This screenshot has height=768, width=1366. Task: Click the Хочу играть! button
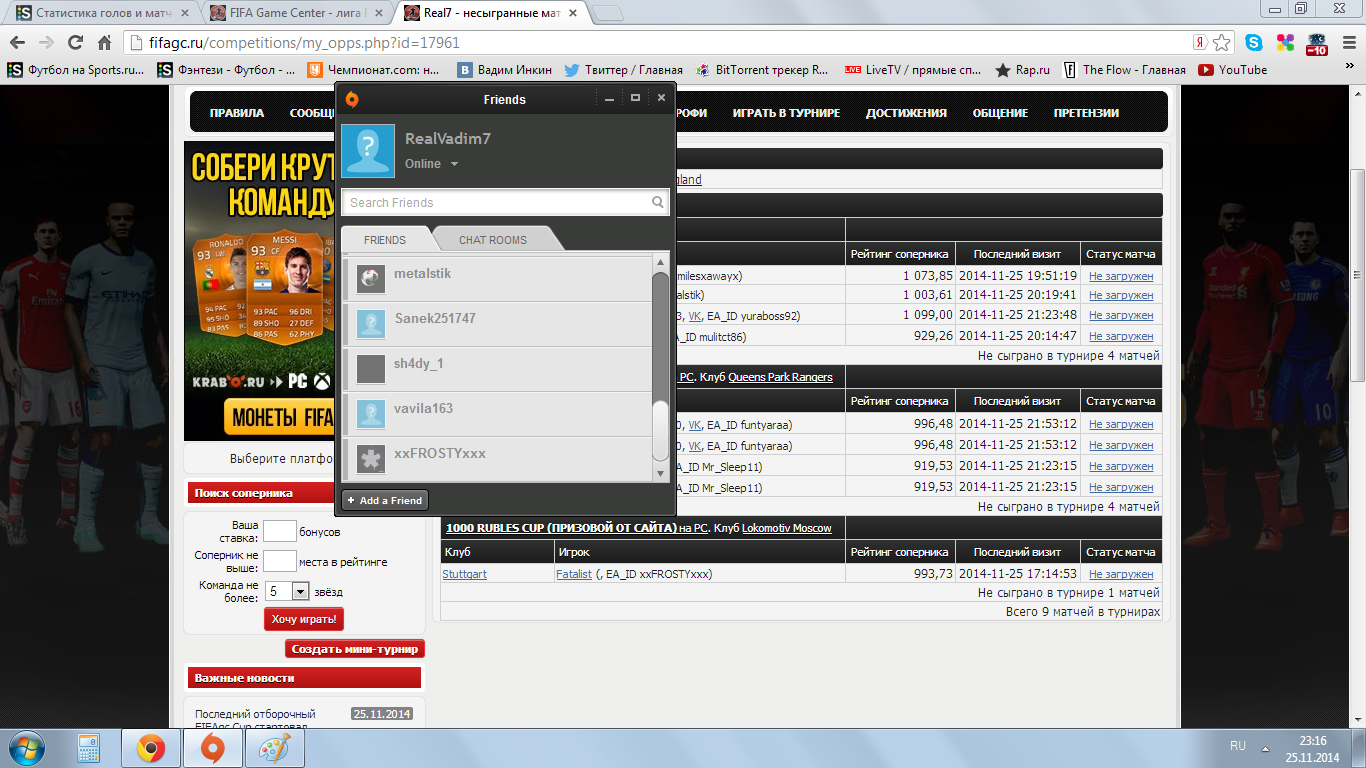tap(304, 620)
